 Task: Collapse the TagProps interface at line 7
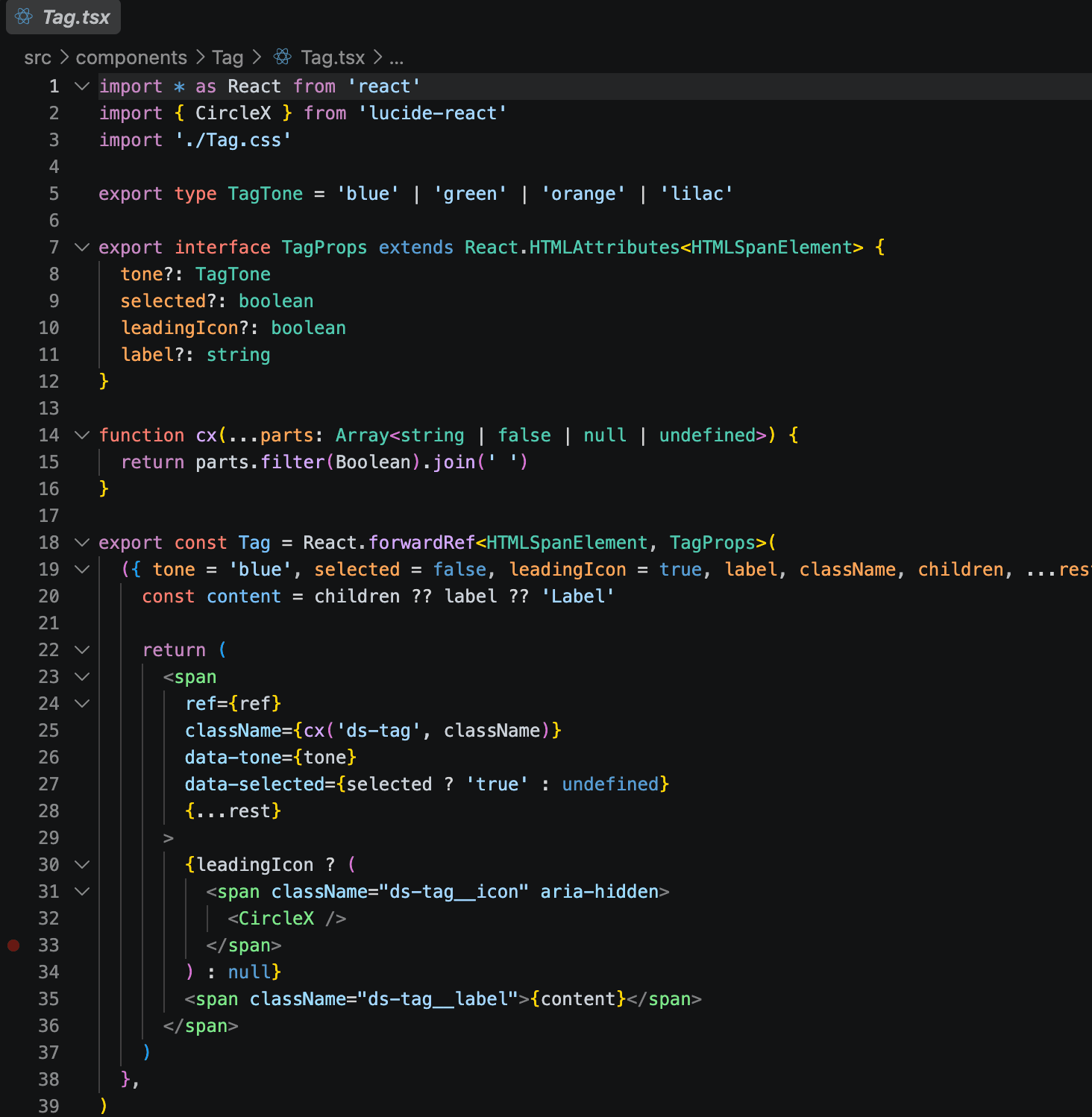pyautogui.click(x=82, y=248)
